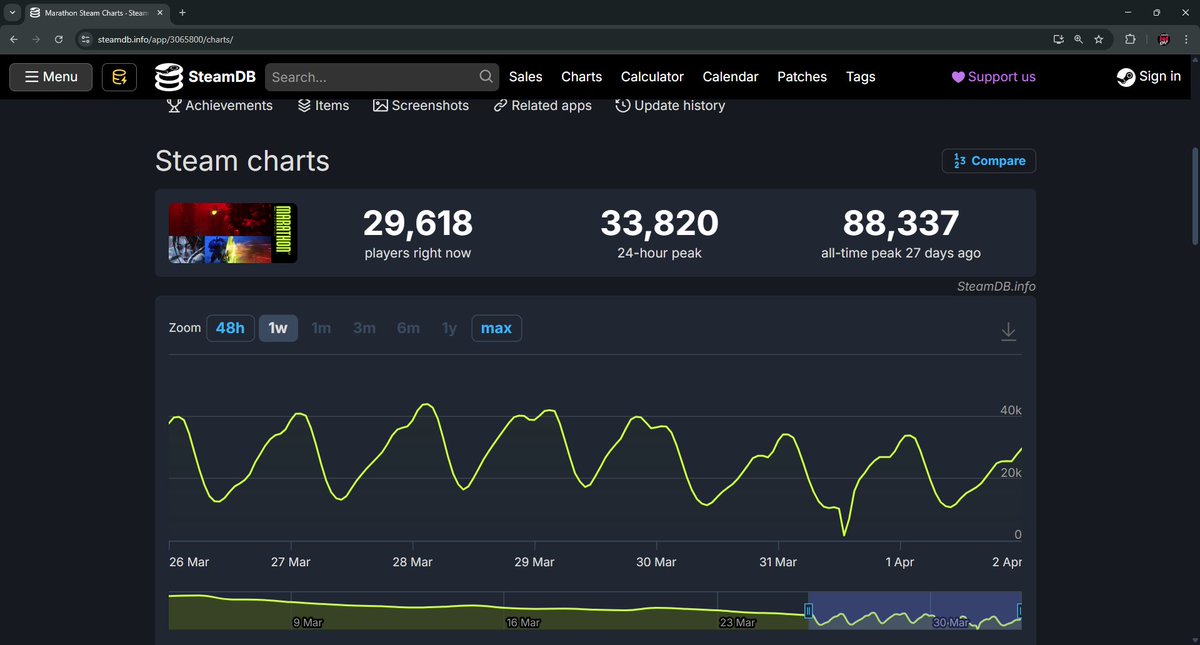
Task: Click the page vertical scrollbar thumb
Action: (1194, 196)
